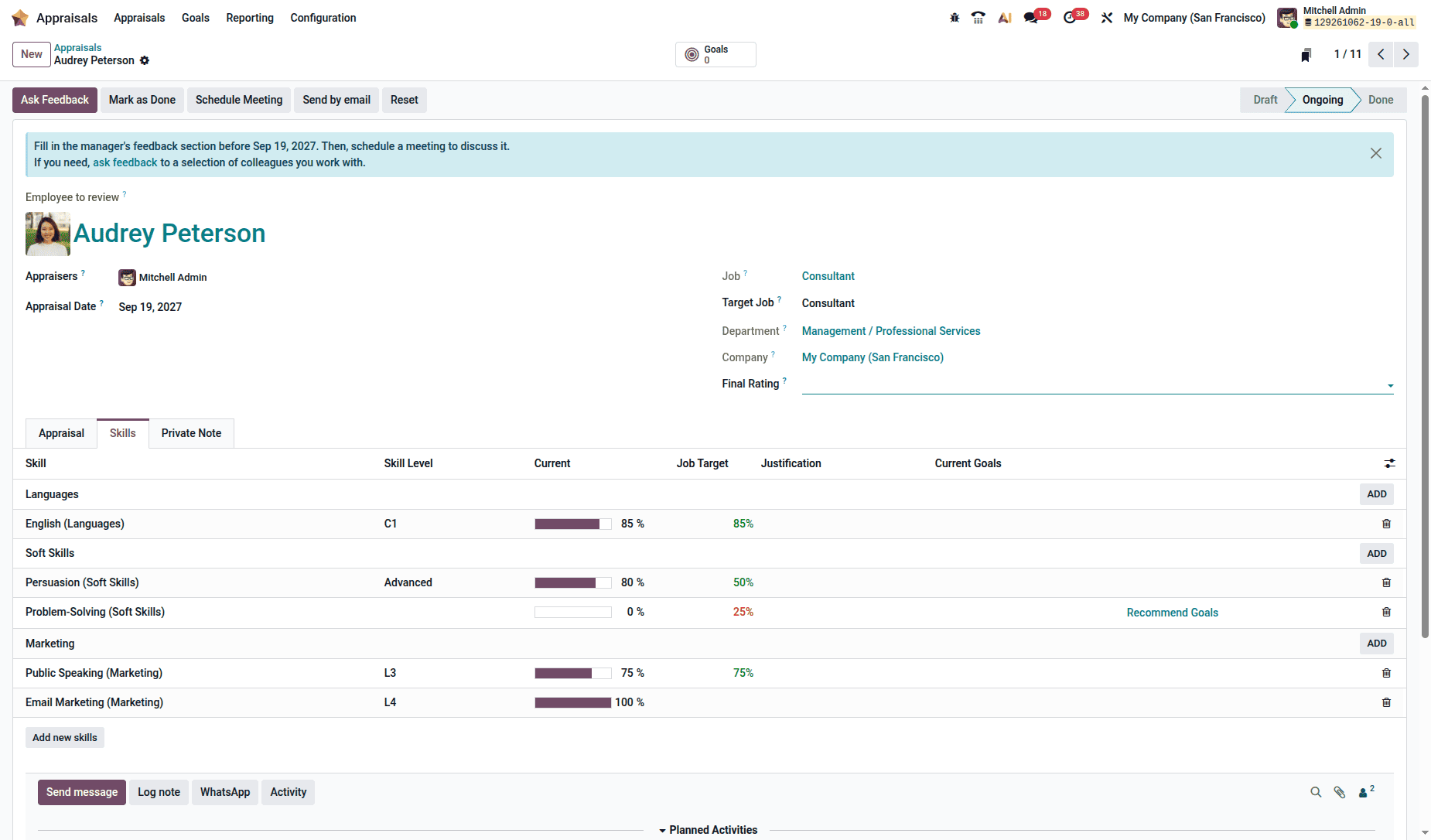Delete the Problem-Solving skill row
Image resolution: width=1431 pixels, height=840 pixels.
click(x=1386, y=612)
